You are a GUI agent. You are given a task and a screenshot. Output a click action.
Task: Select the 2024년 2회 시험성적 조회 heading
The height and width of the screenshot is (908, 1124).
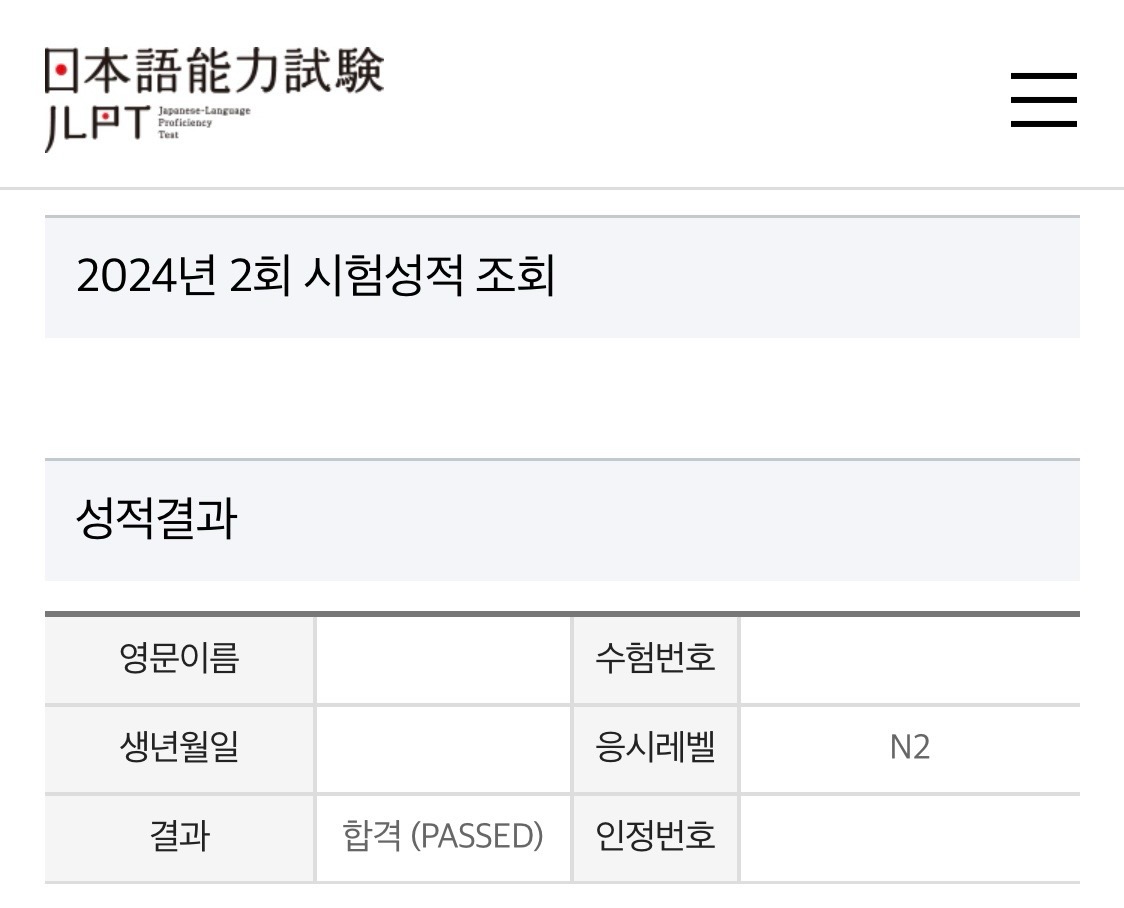[315, 277]
